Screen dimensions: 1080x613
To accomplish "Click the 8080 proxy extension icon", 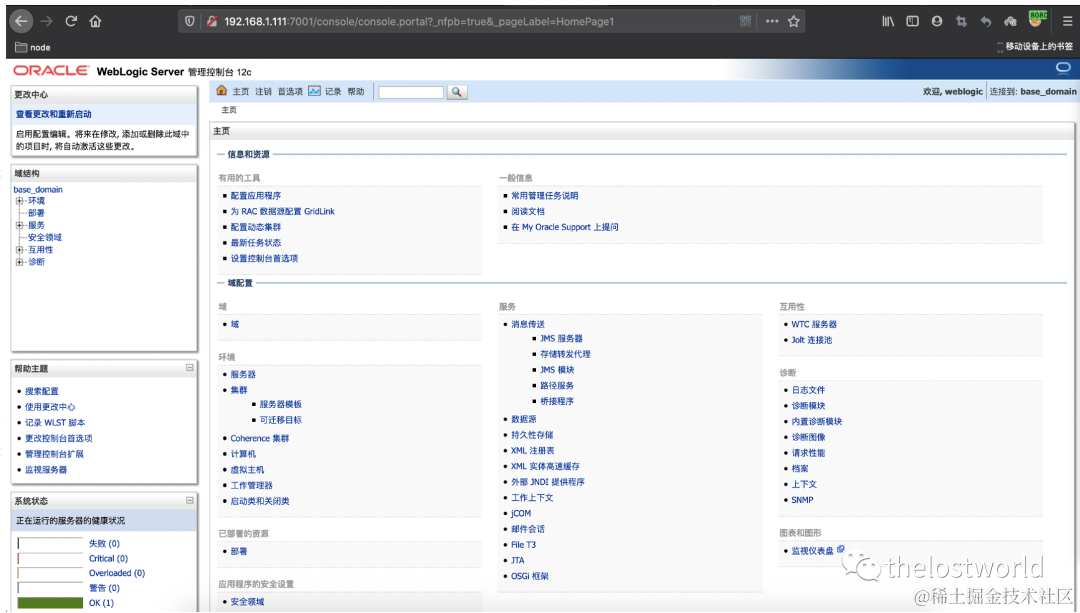I will point(1036,19).
